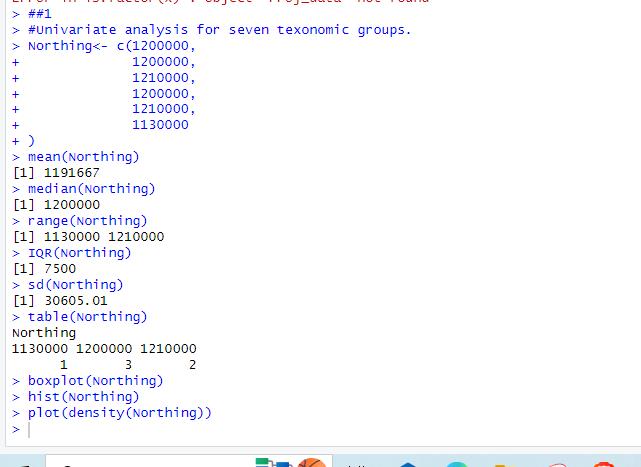Select the median(Northing) command

coord(92,189)
